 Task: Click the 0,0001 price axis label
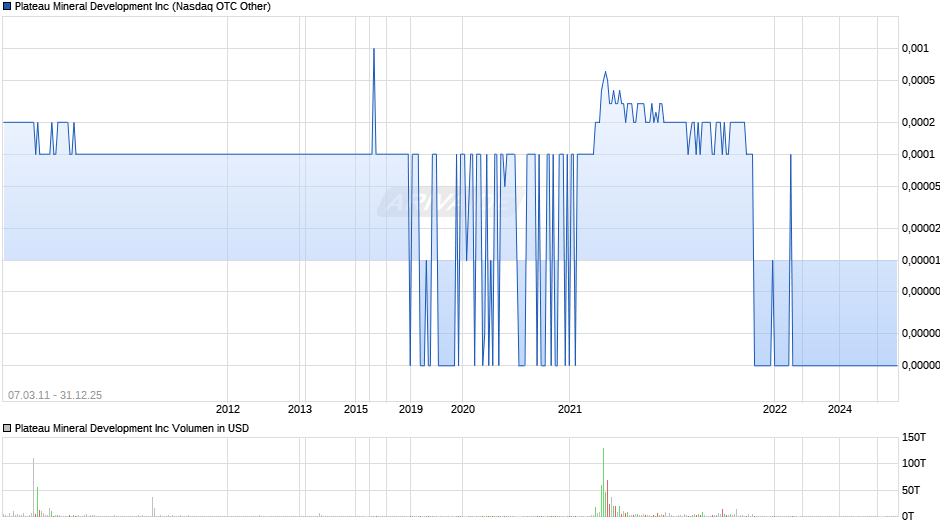coord(918,155)
